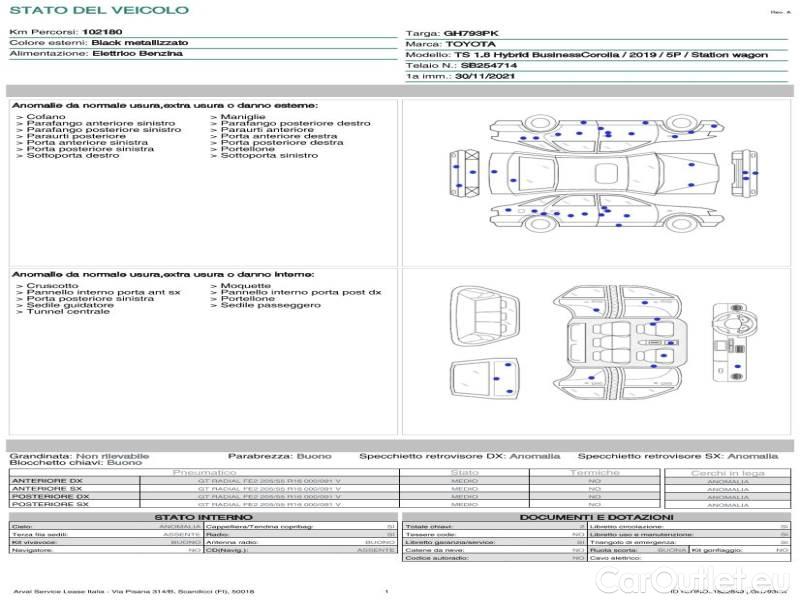Select the STATO DEL VEICOLO heading
The height and width of the screenshot is (600, 800).
pos(98,11)
